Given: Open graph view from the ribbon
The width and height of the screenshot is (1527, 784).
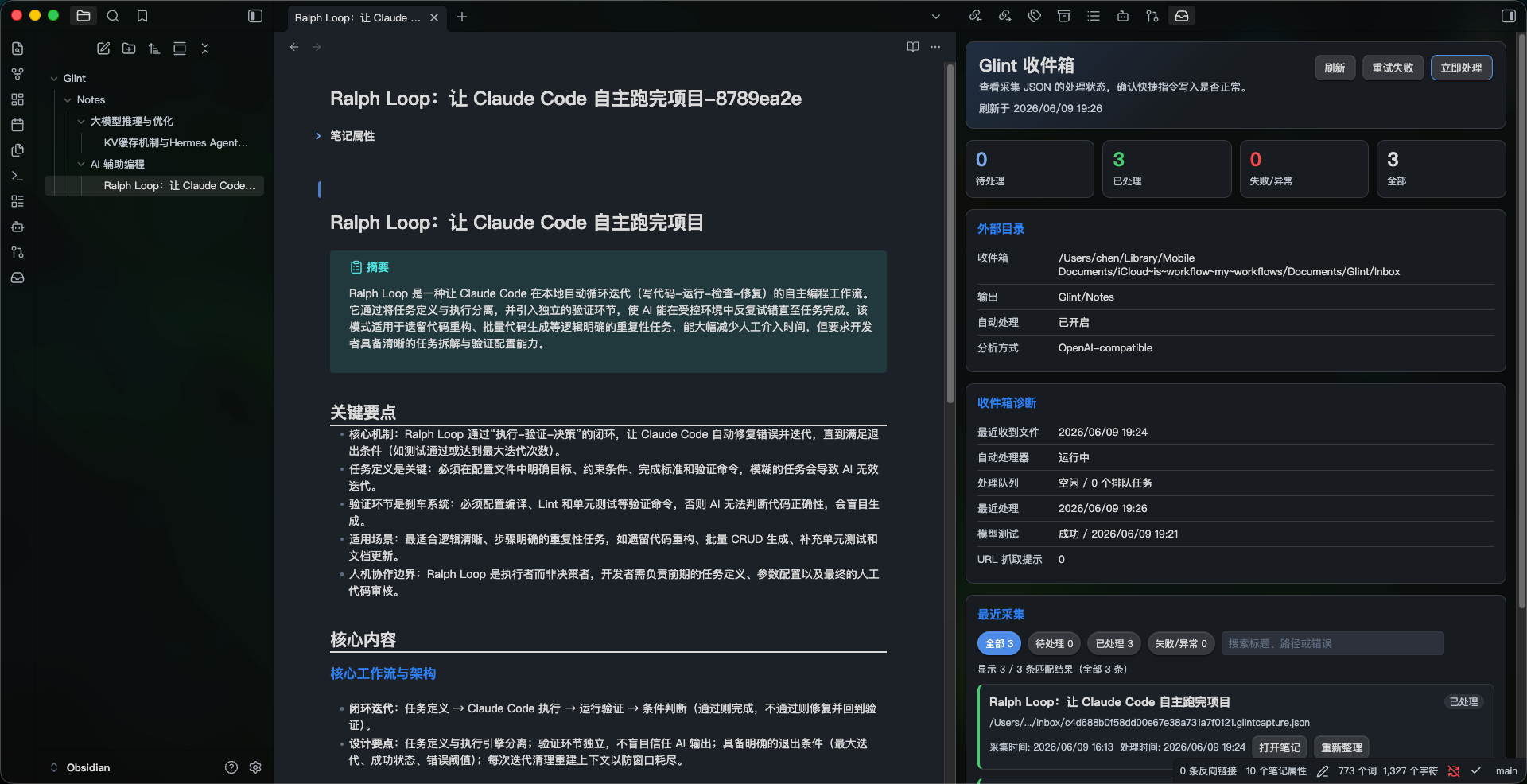Looking at the screenshot, I should click(x=17, y=74).
